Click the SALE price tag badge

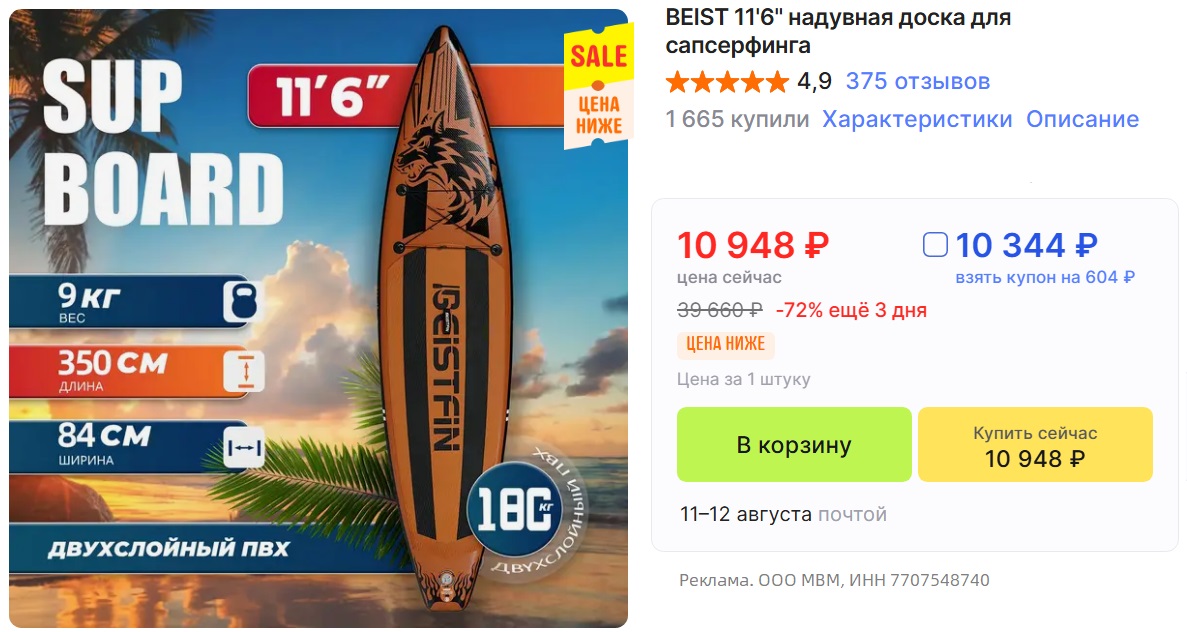pyautogui.click(x=599, y=87)
